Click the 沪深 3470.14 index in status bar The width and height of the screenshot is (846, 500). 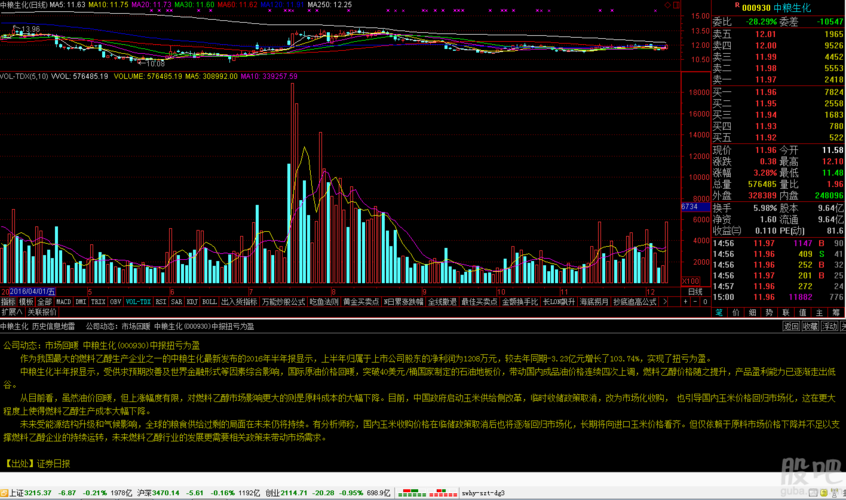click(158, 493)
